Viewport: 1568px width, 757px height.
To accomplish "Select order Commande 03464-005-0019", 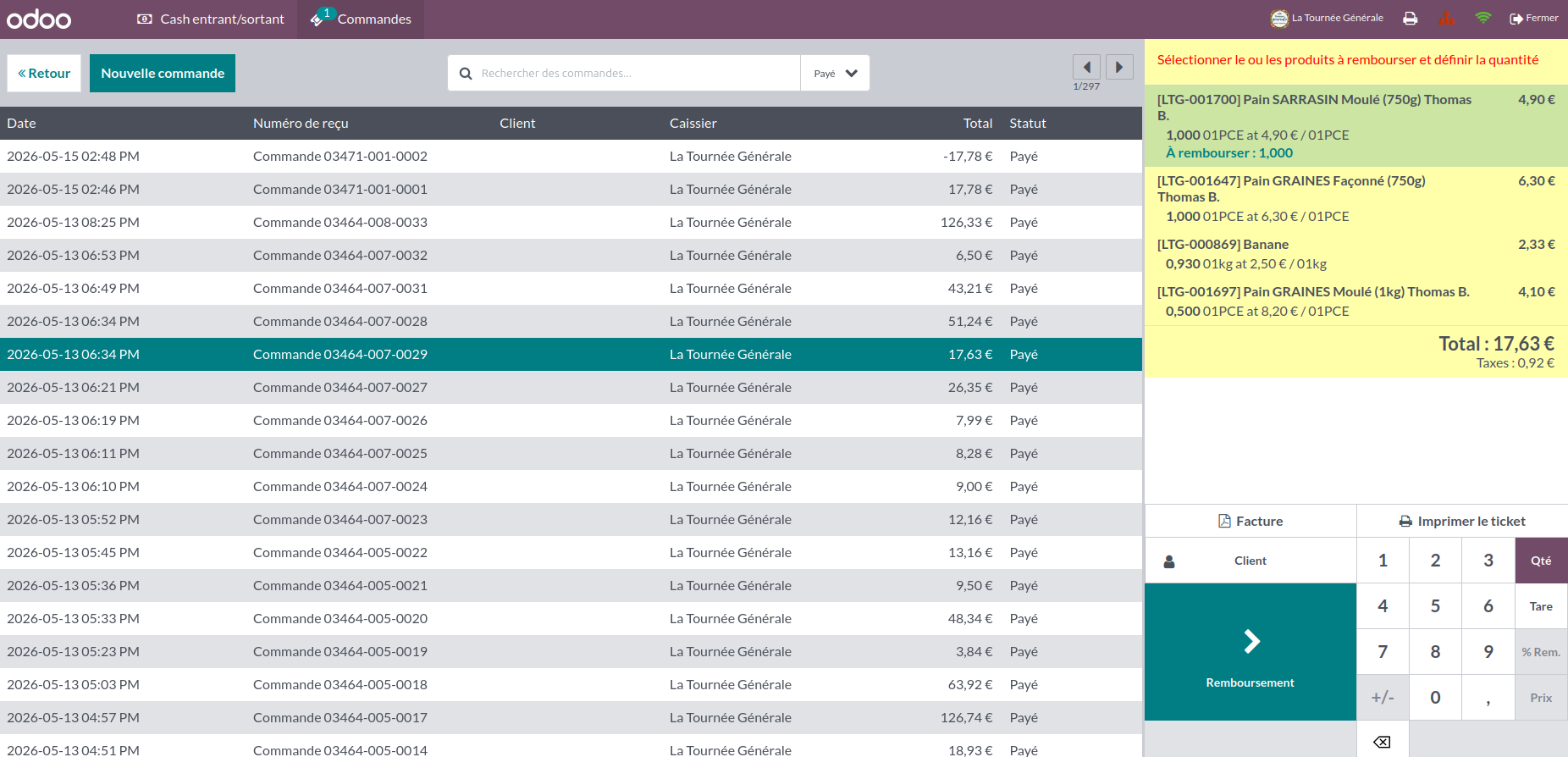I will click(571, 652).
